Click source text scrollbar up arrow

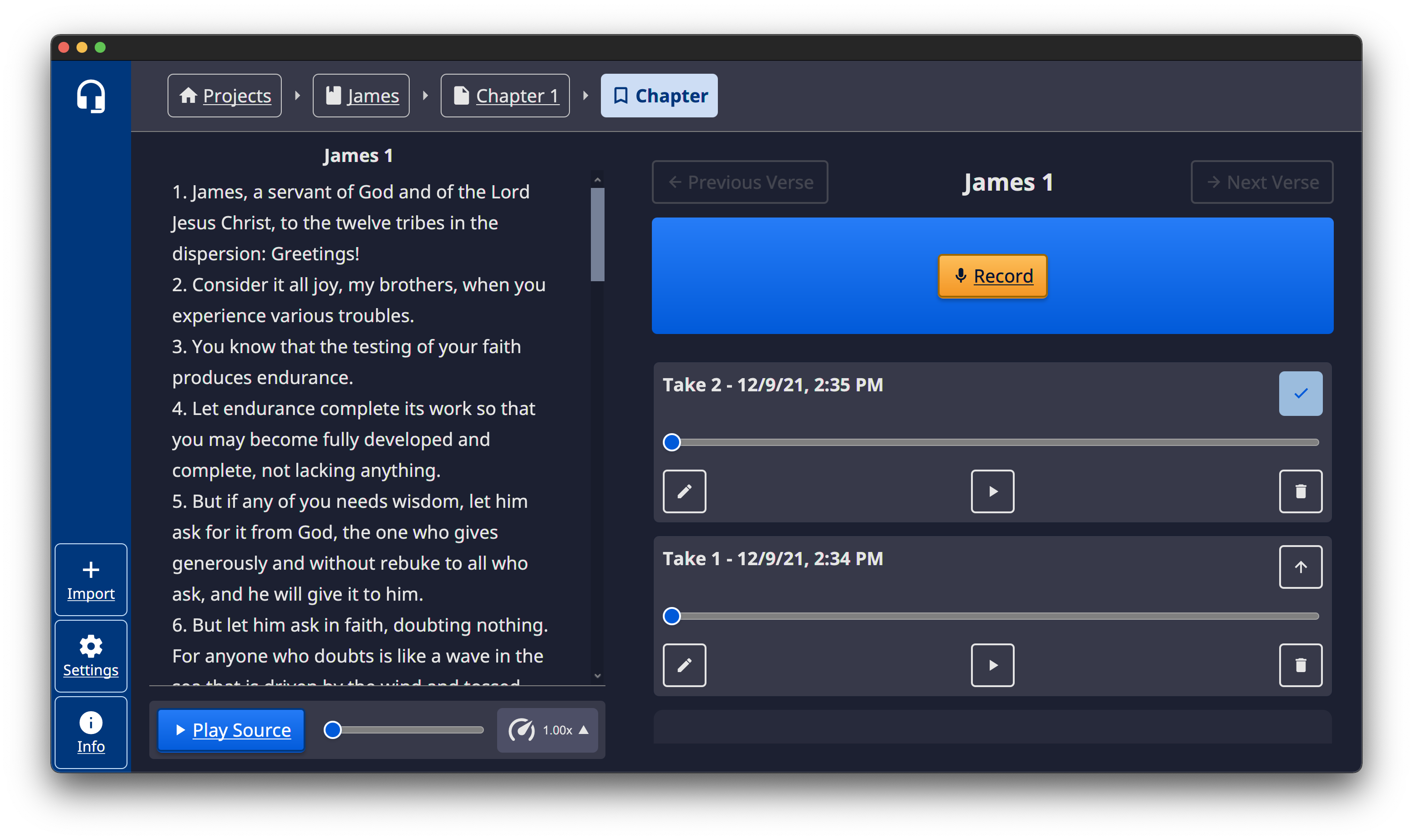[x=597, y=179]
